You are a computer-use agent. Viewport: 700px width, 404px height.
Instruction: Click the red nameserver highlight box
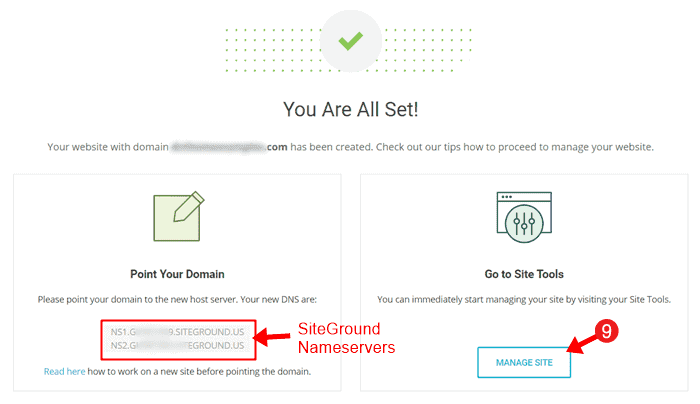[x=178, y=339]
